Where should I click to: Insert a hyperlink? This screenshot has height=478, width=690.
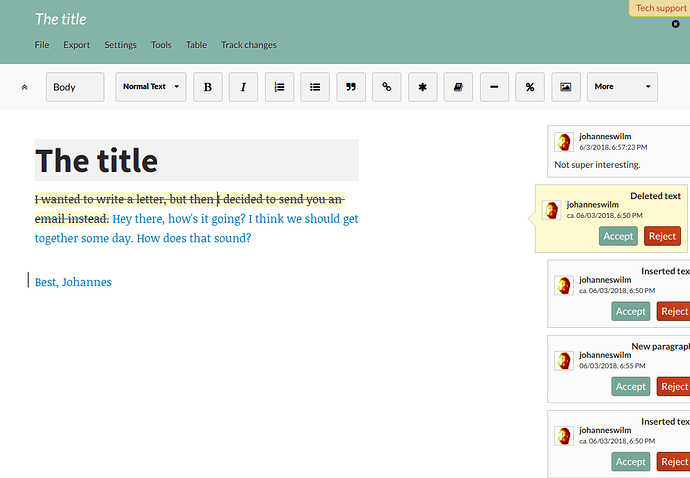tap(387, 87)
